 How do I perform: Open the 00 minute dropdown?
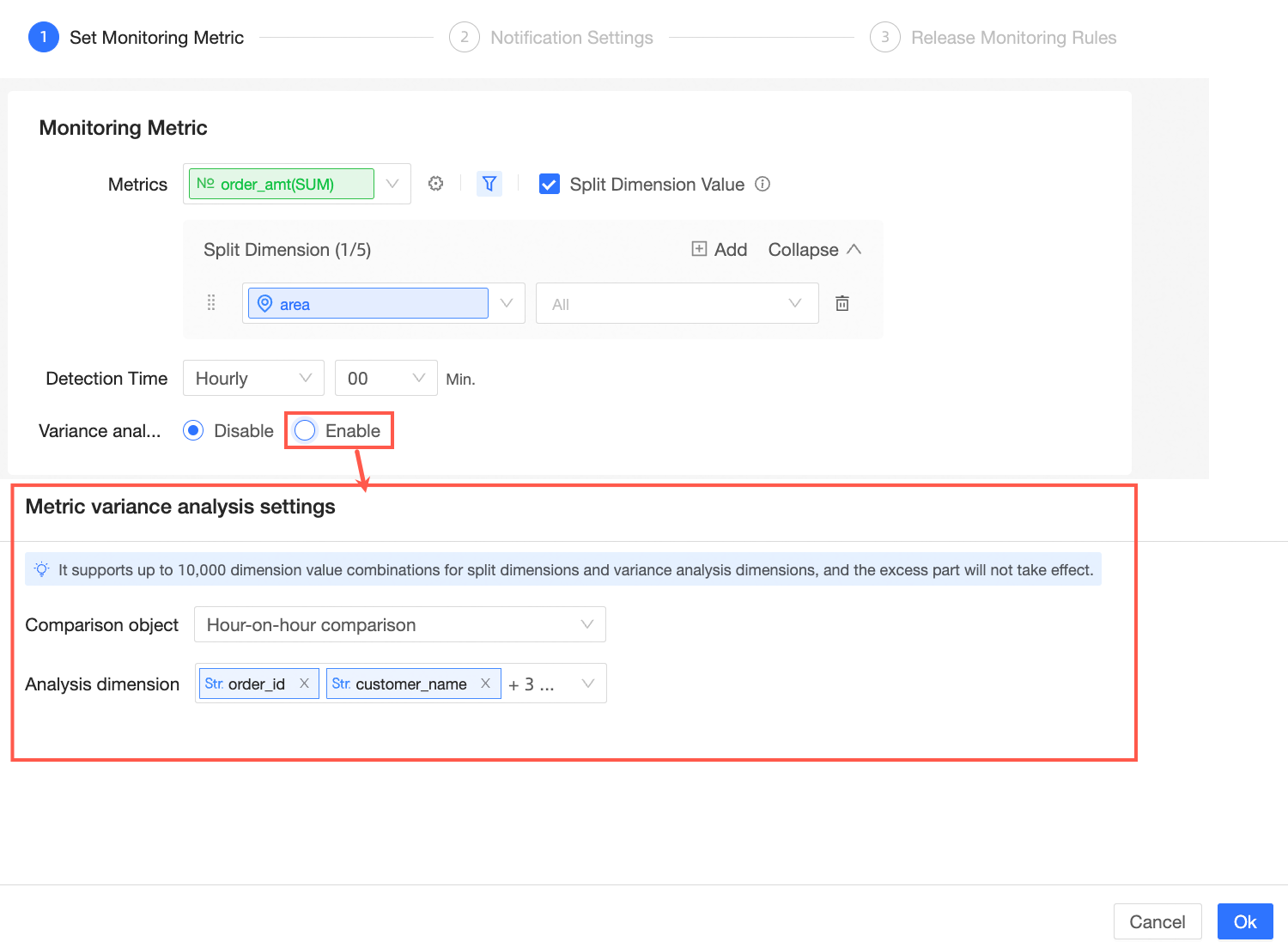[x=386, y=378]
